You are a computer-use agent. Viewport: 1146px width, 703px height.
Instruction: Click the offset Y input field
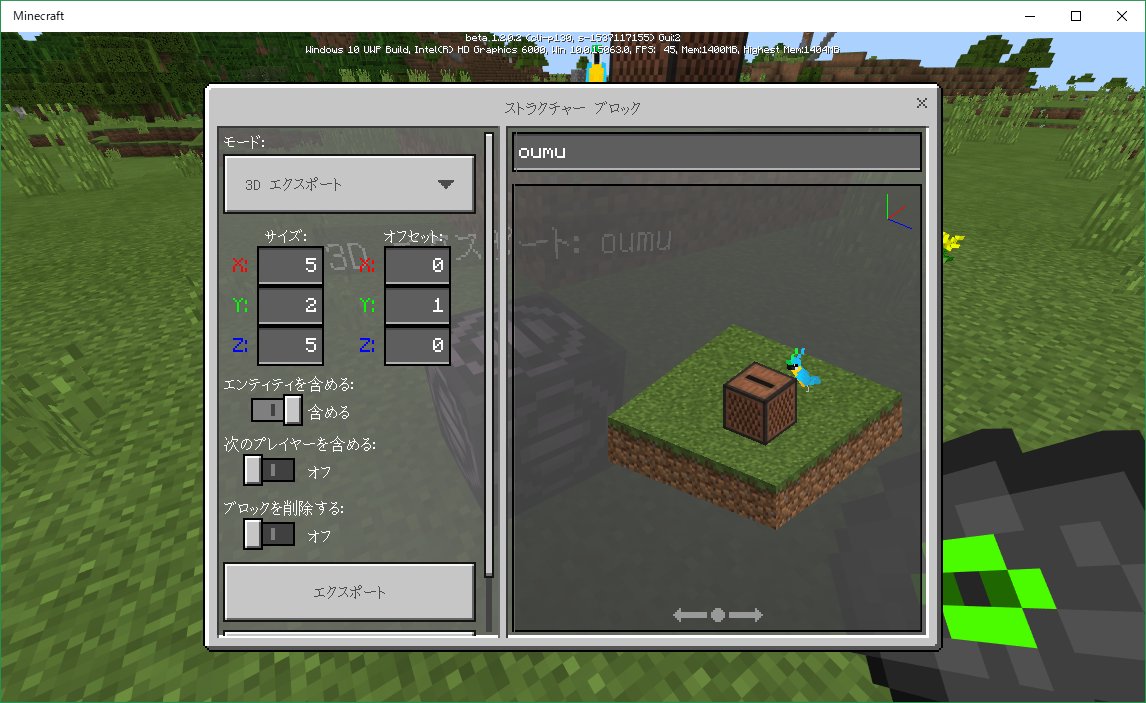417,305
